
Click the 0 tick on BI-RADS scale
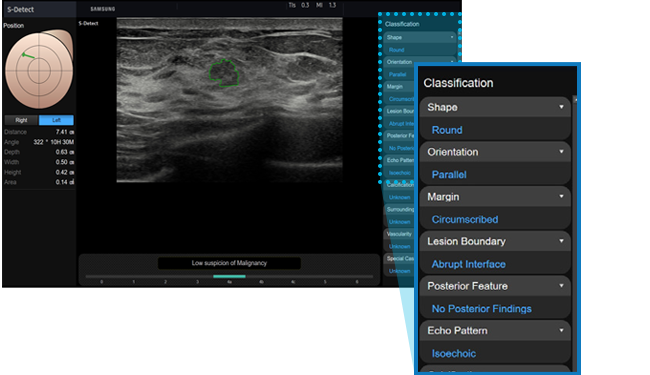coord(102,282)
